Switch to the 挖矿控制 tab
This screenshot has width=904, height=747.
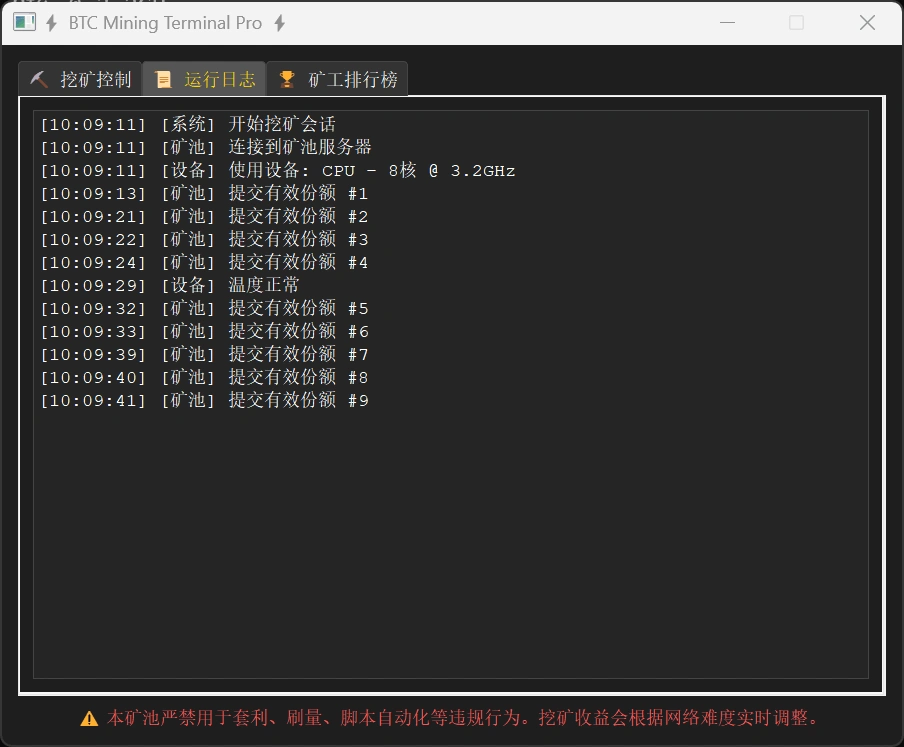click(81, 80)
